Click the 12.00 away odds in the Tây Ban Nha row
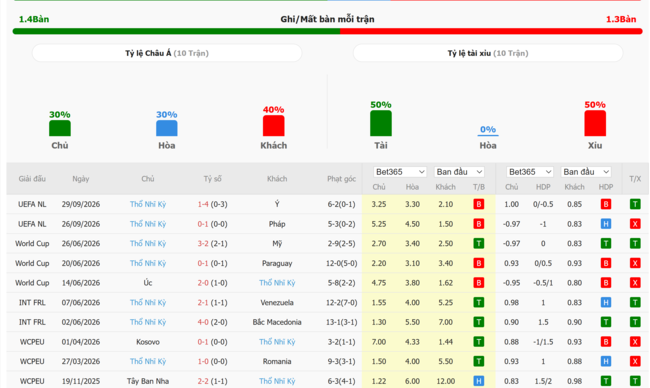Viewport: 650px width, 388px height. tap(446, 381)
